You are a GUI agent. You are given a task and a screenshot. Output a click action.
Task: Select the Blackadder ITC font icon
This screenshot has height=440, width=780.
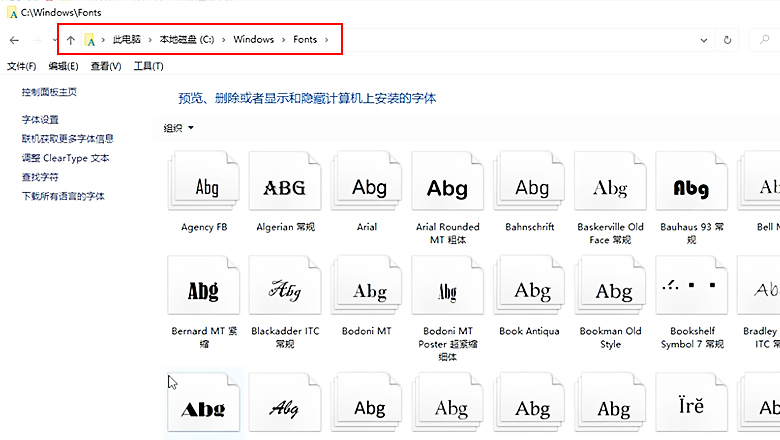[x=285, y=285]
